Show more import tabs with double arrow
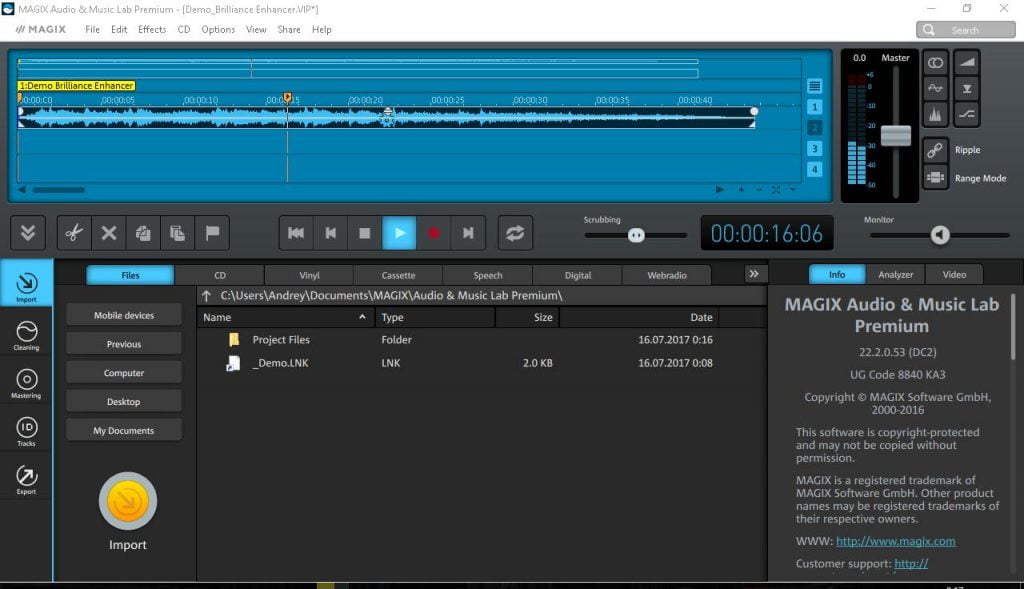 (754, 274)
